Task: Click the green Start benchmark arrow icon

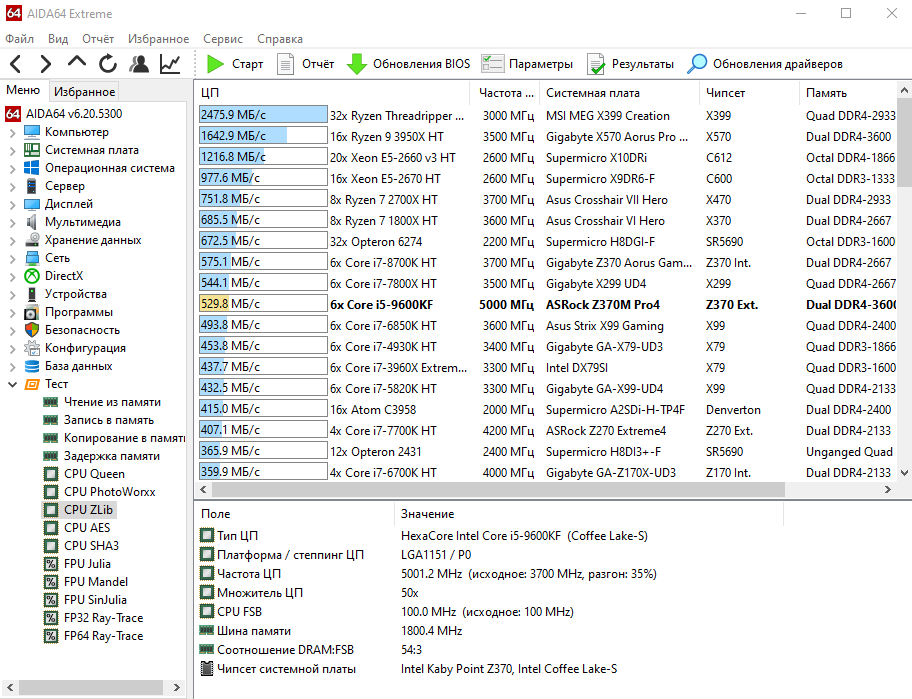Action: click(215, 64)
